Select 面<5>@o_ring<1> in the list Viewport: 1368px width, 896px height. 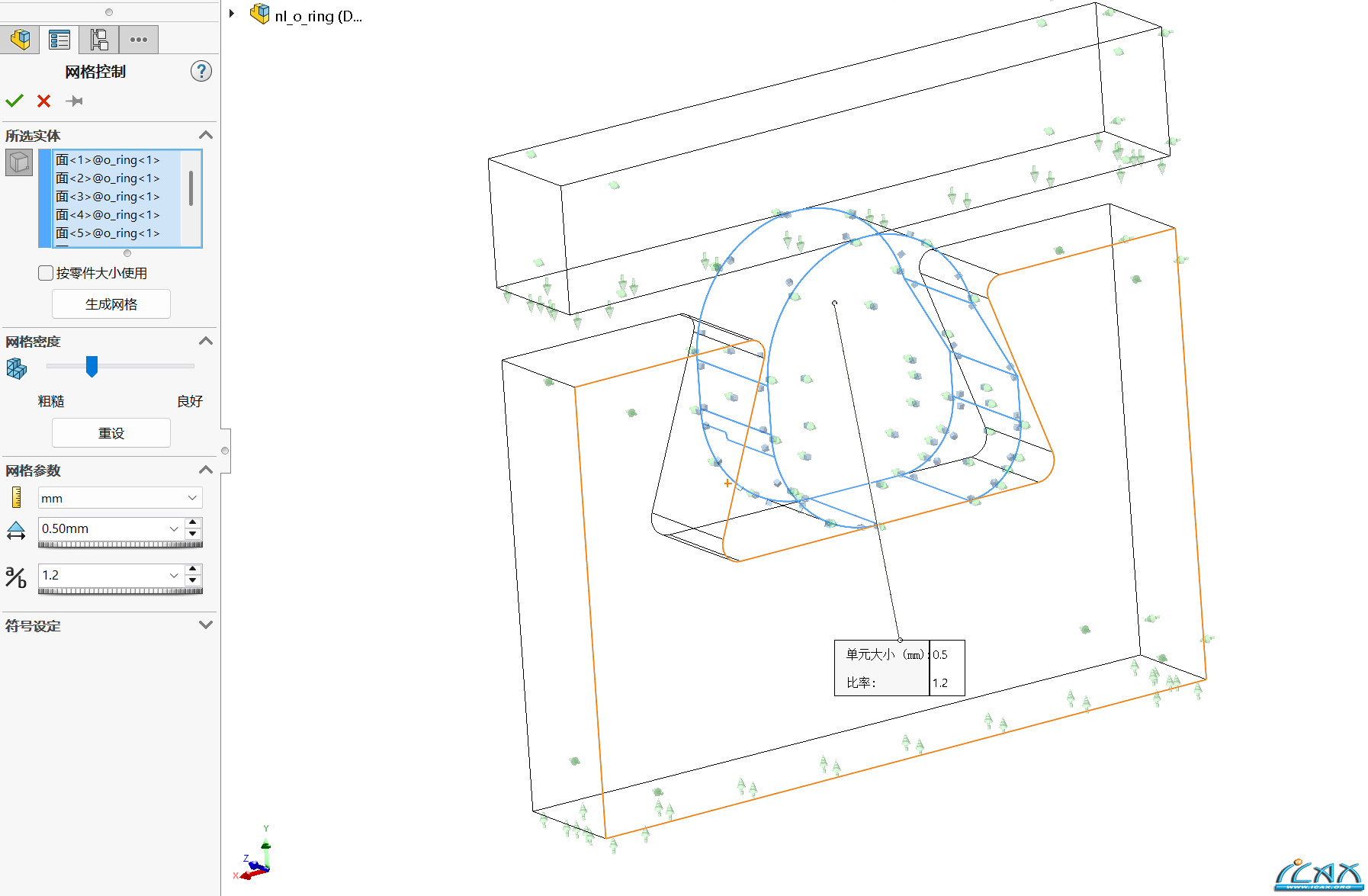[108, 233]
